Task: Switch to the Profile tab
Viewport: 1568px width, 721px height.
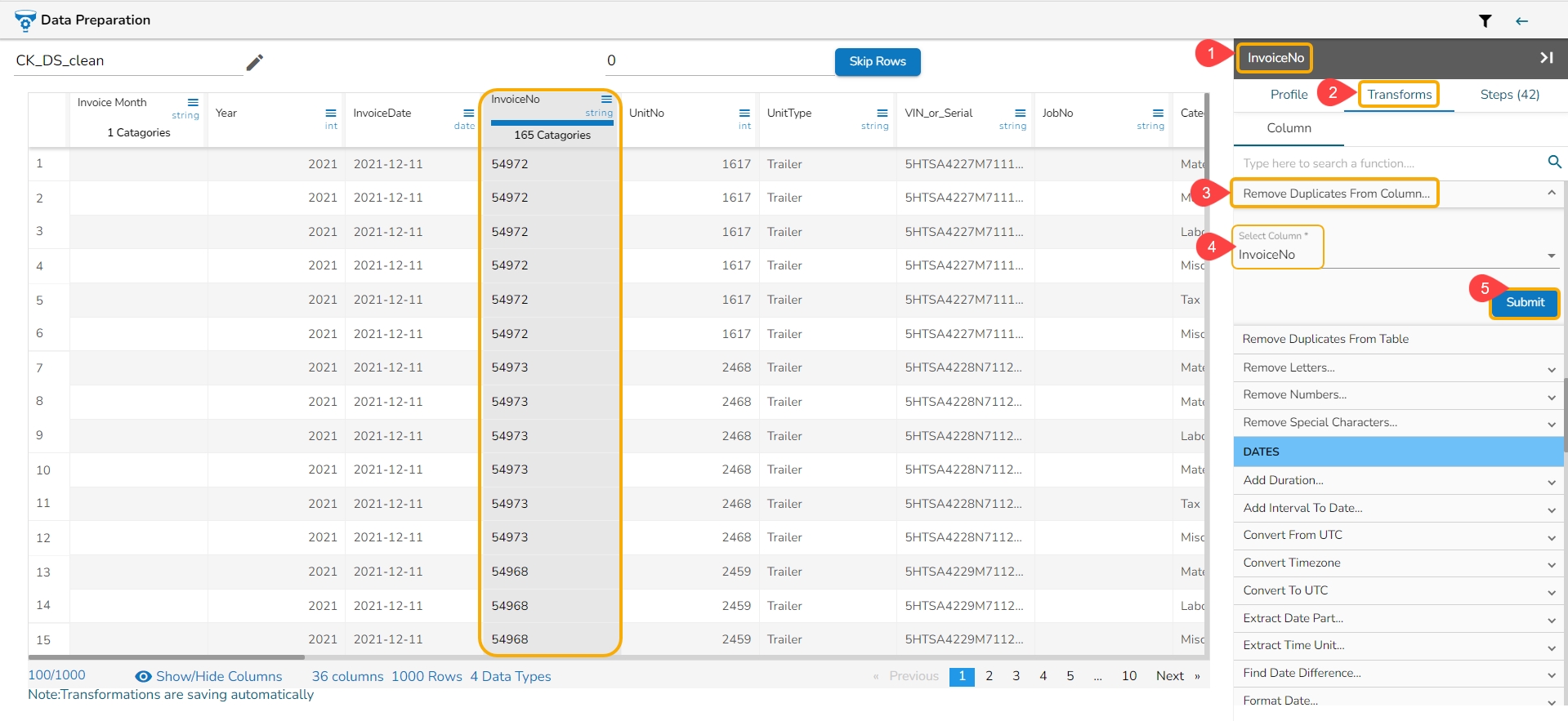Action: (x=1289, y=95)
